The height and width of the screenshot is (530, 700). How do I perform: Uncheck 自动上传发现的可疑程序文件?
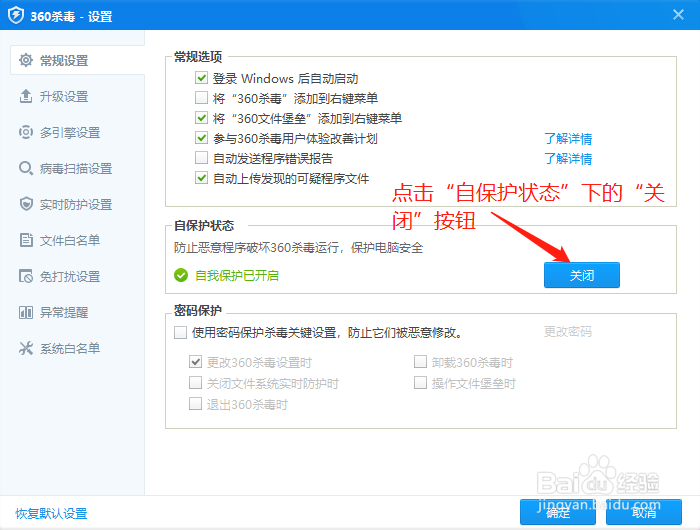[201, 178]
